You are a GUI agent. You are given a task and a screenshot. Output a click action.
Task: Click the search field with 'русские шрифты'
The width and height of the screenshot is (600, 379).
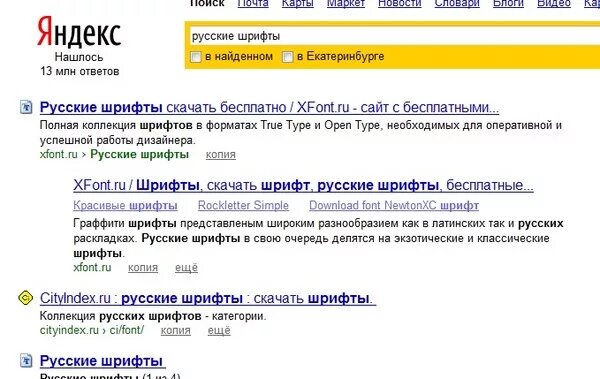tap(394, 36)
